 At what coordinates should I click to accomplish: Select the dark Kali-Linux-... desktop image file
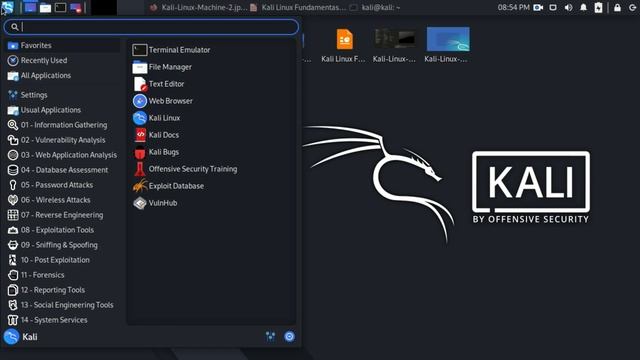[394, 45]
